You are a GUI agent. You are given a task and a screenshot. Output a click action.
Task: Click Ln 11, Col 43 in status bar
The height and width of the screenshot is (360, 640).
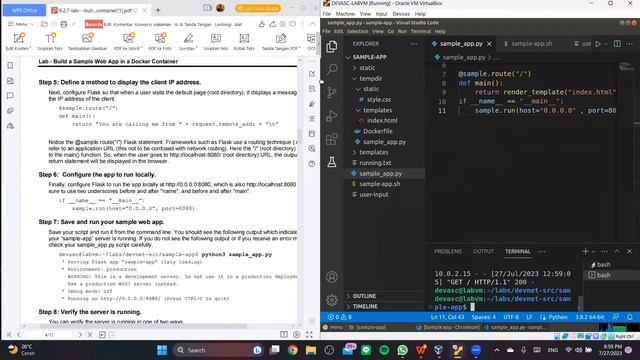447,317
